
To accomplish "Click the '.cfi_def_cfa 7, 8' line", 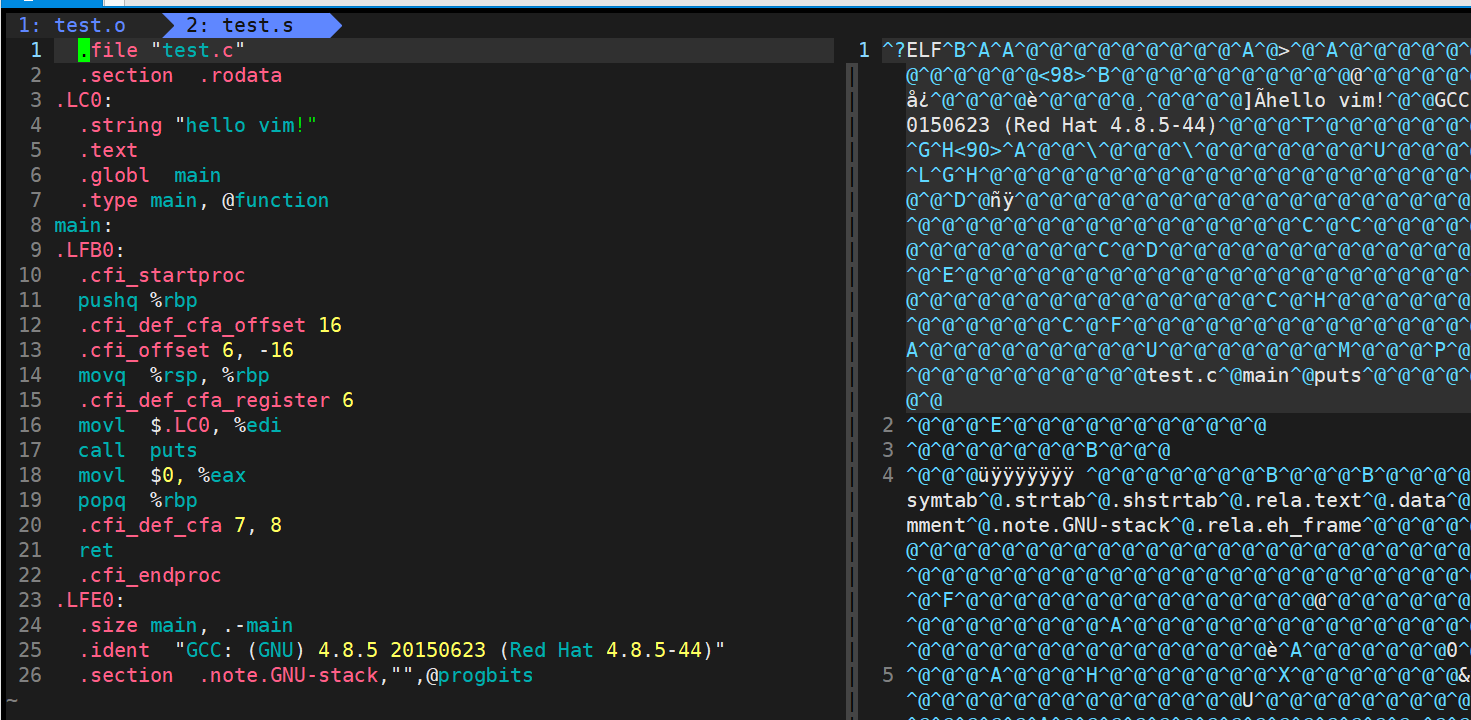I will (180, 525).
